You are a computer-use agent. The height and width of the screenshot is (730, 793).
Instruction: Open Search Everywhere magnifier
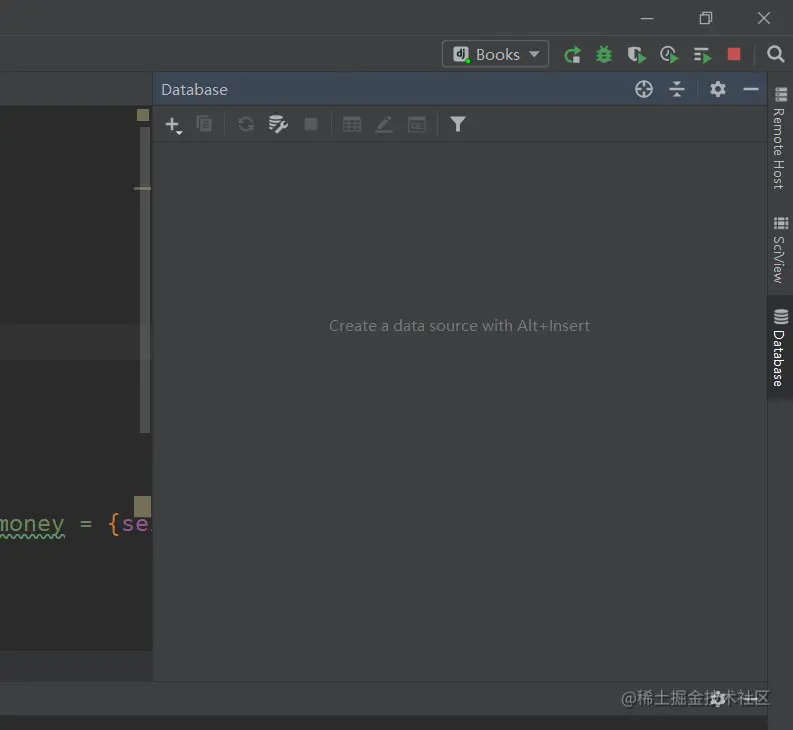click(x=775, y=54)
